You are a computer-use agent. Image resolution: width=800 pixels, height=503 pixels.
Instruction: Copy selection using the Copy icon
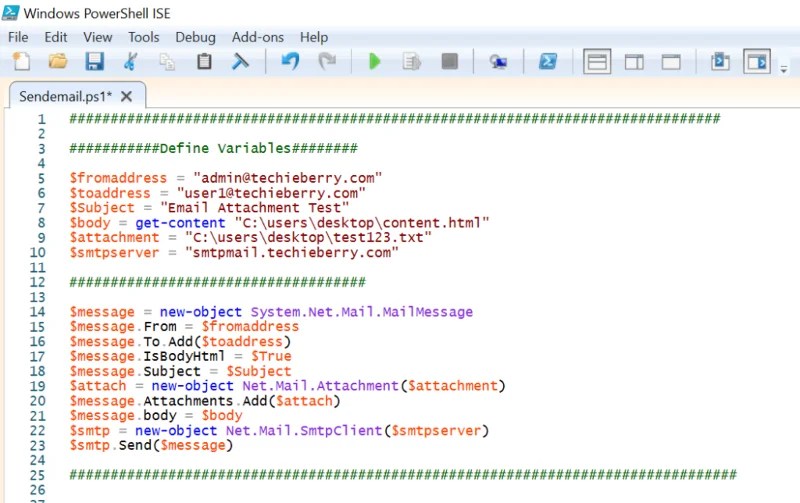click(x=167, y=62)
